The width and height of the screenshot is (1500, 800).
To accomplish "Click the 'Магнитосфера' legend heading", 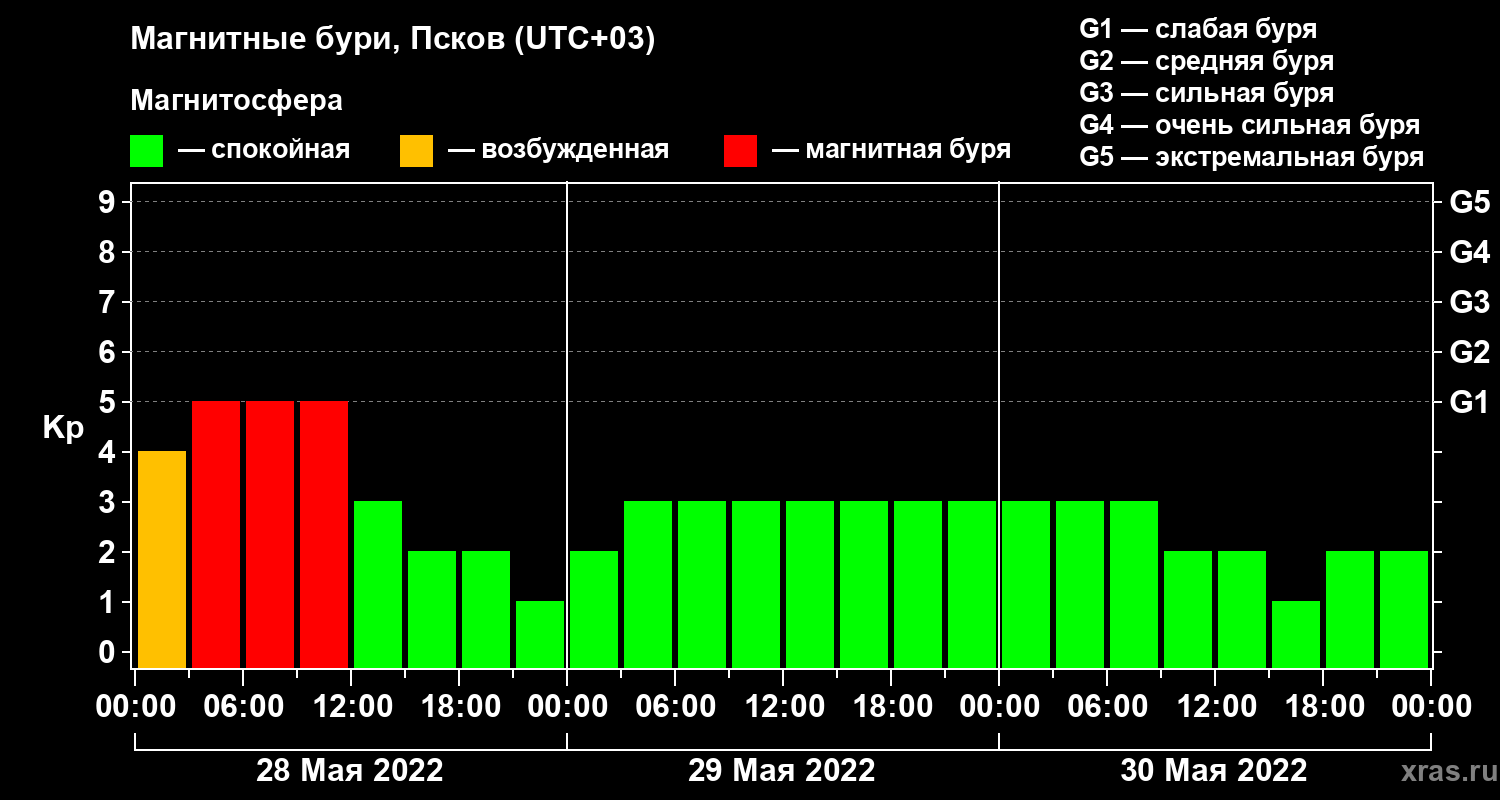I will [236, 100].
